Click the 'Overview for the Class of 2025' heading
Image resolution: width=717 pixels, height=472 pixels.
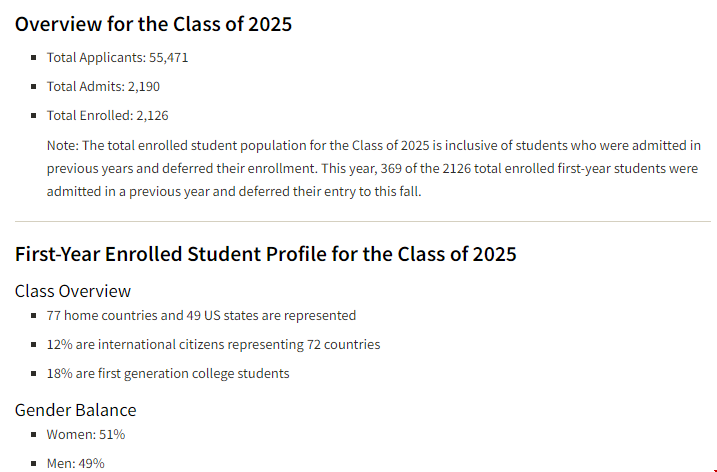[153, 24]
